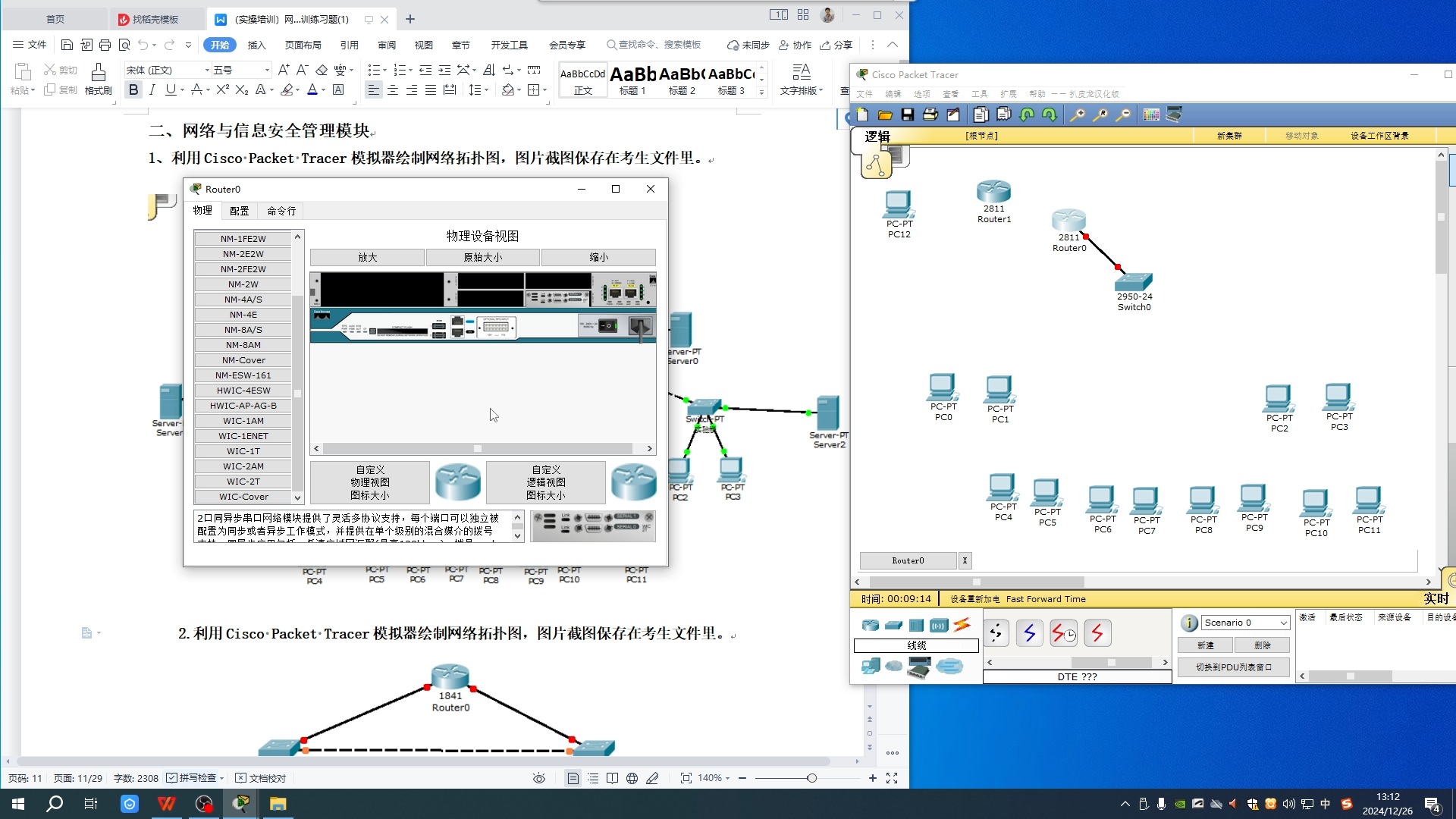Open the bullet list dropdown arrow
The width and height of the screenshot is (1456, 819).
(x=385, y=70)
